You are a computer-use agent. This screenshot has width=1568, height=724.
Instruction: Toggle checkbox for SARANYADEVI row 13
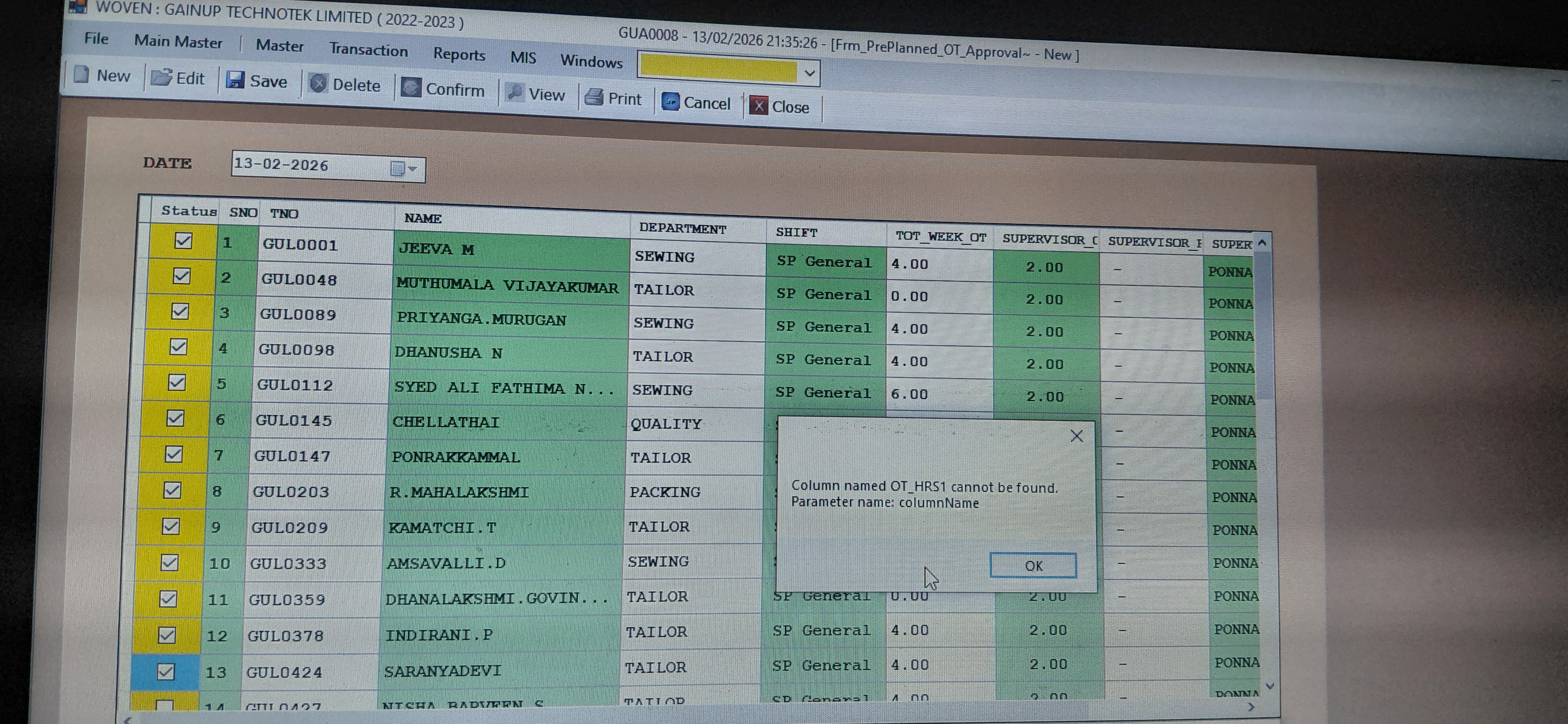pos(166,671)
